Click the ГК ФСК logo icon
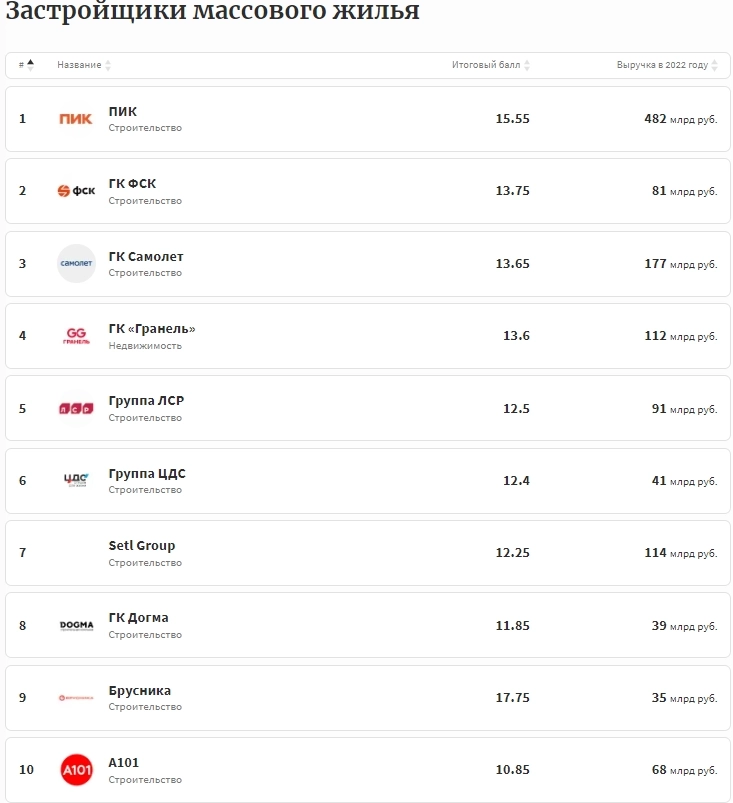 [x=76, y=191]
